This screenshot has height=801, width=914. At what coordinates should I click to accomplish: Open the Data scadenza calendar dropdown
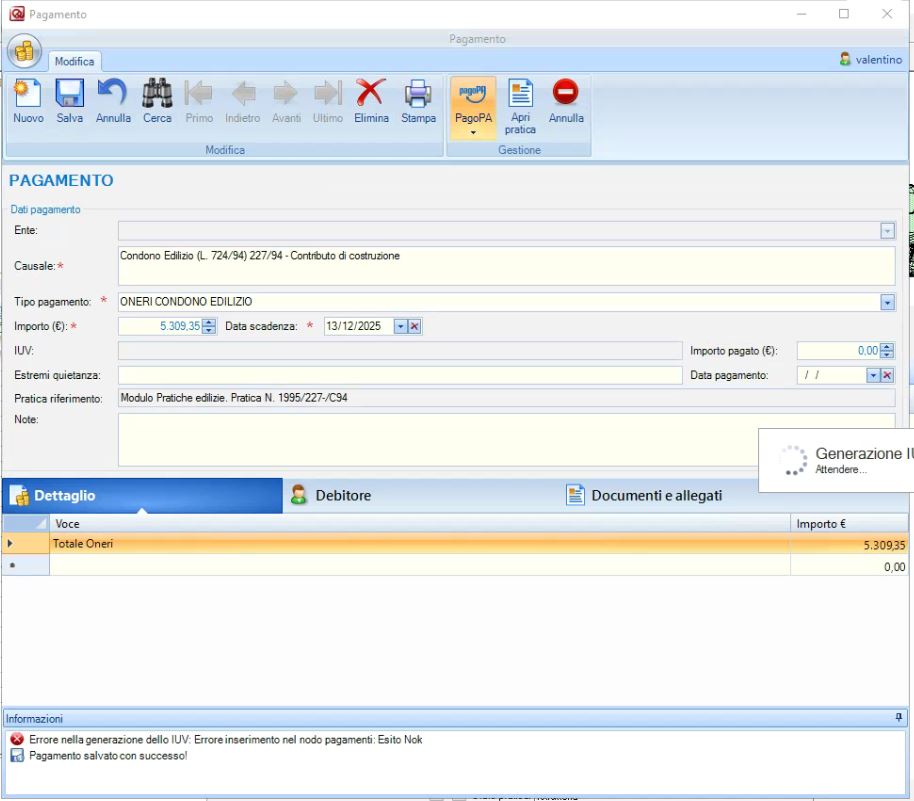(400, 326)
